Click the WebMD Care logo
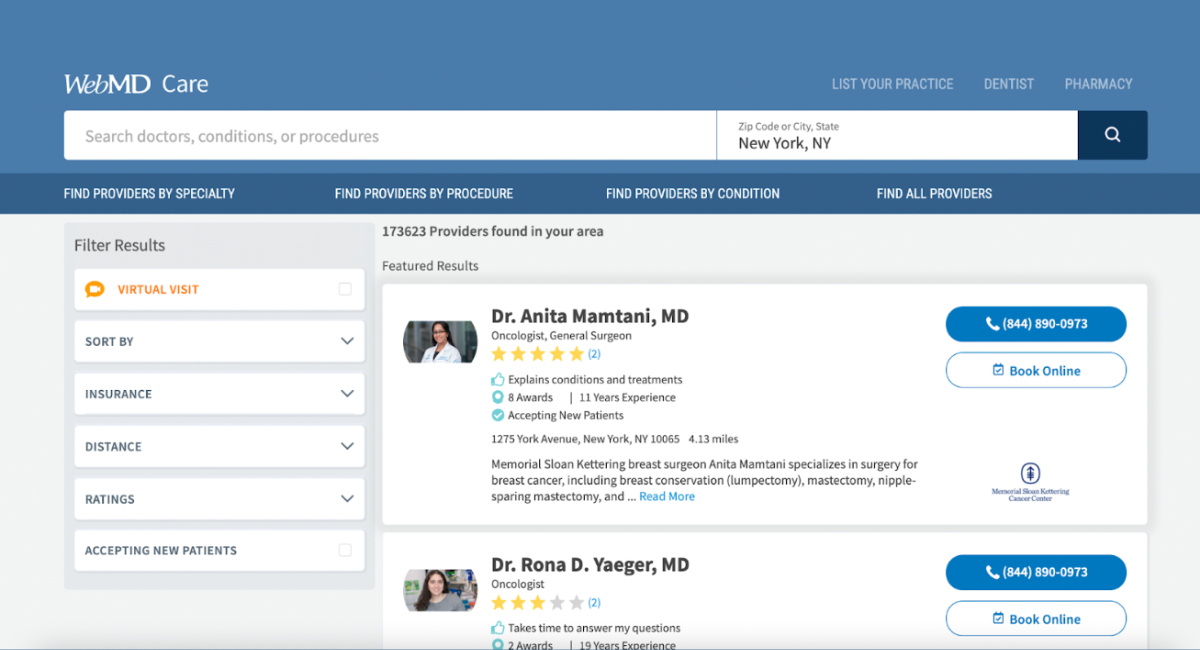Viewport: 1200px width, 650px height. 135,84
